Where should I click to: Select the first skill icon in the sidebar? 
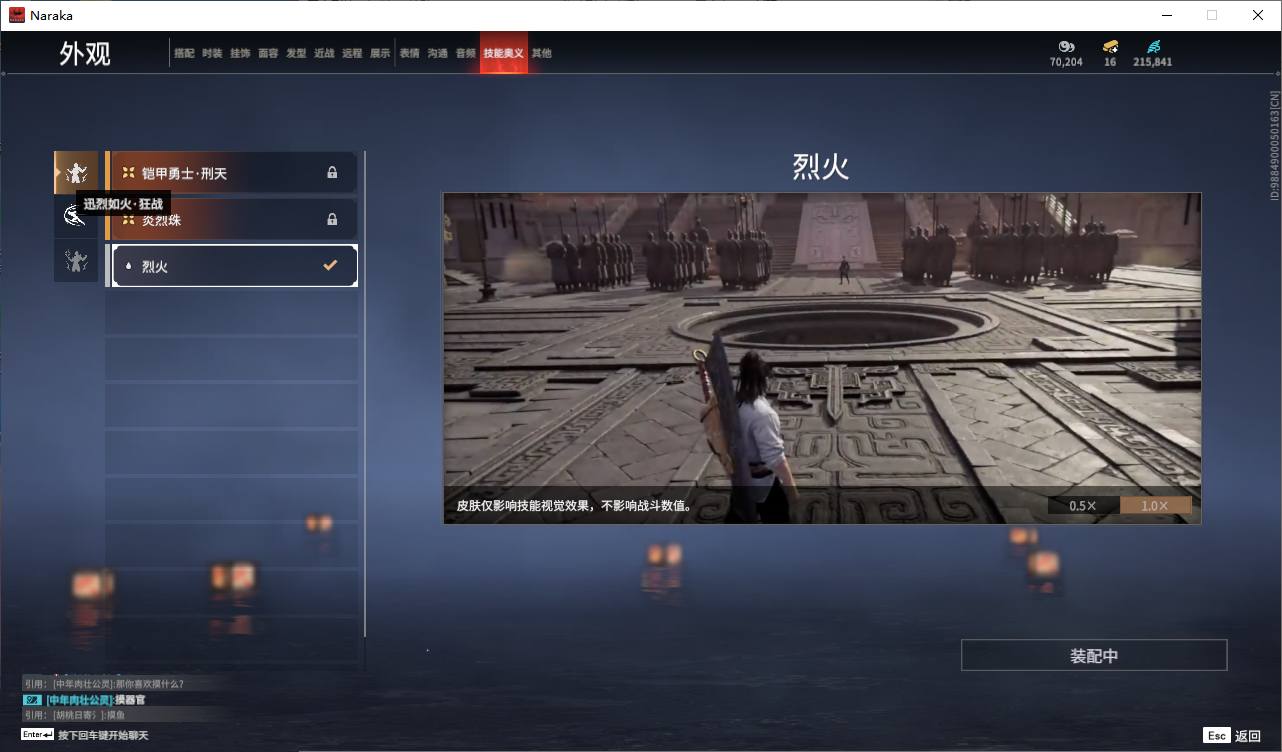click(x=76, y=173)
